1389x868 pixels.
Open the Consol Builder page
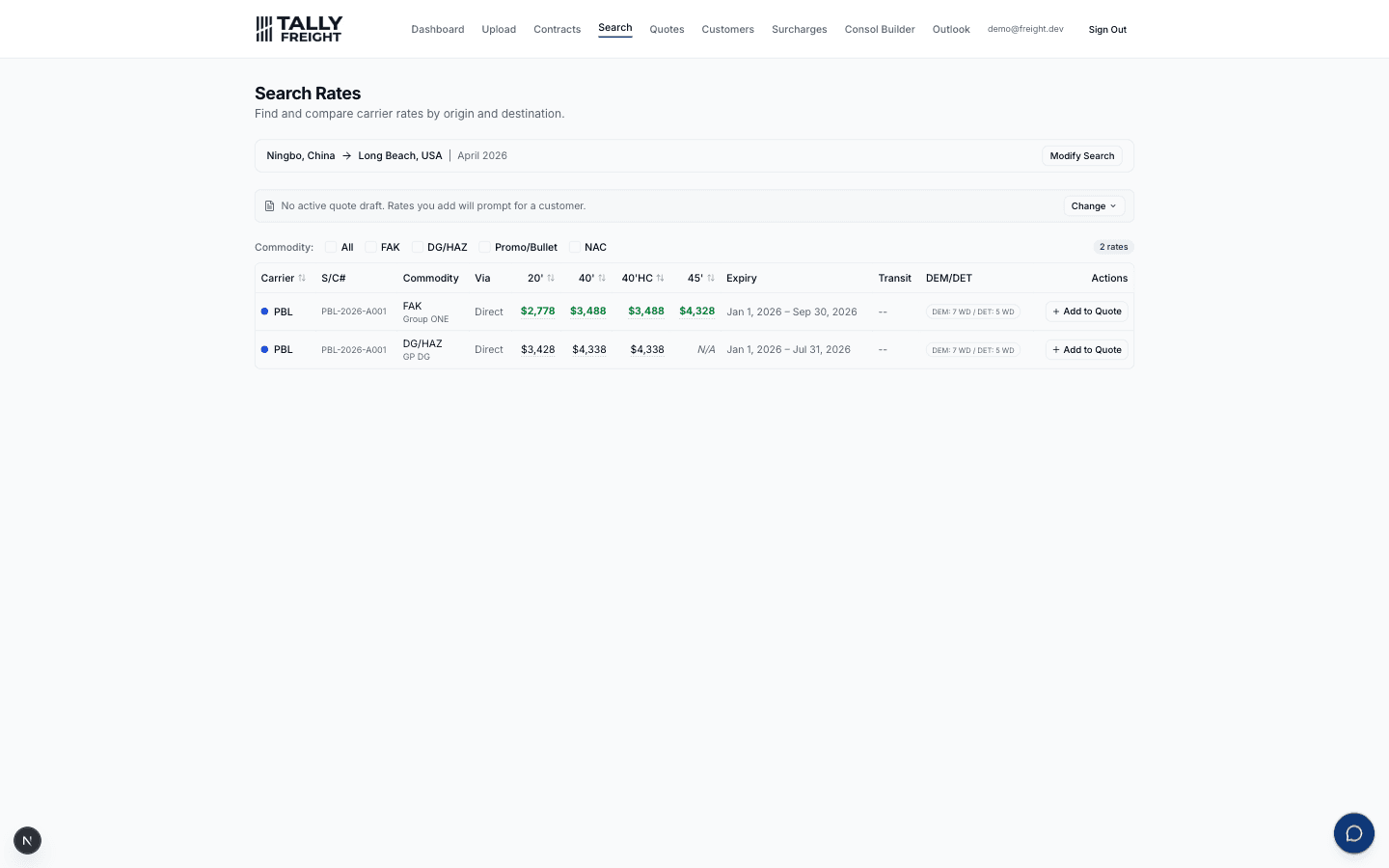click(x=880, y=29)
